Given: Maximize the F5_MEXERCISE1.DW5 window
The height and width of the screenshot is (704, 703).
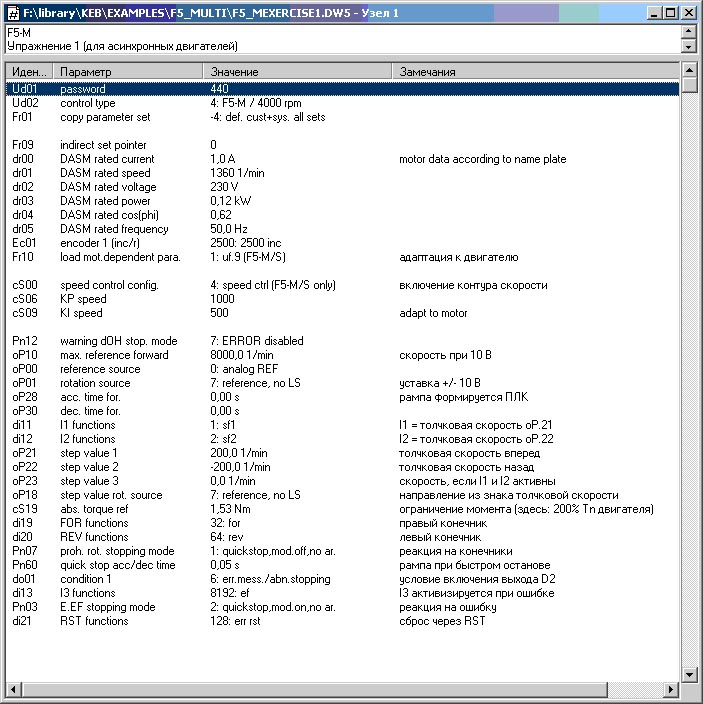Looking at the screenshot, I should [x=670, y=12].
